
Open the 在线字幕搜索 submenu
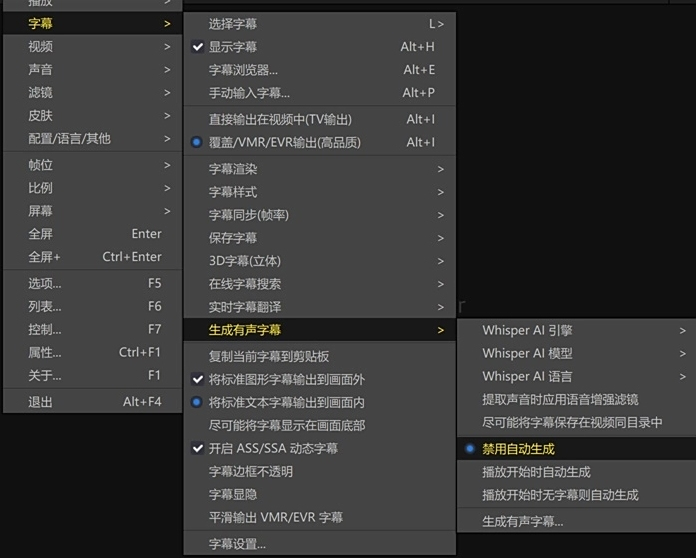coord(244,284)
